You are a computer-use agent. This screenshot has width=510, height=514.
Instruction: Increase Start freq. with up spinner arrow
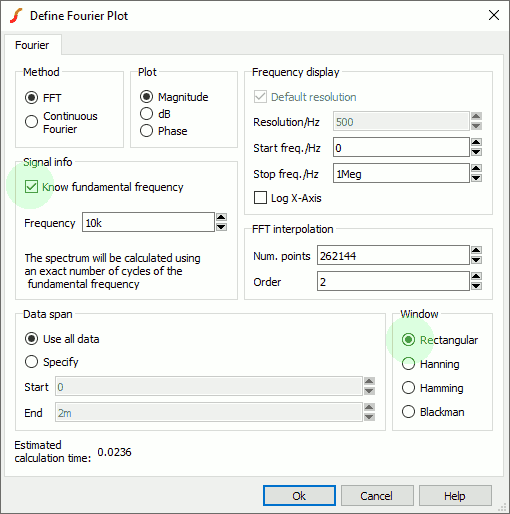[x=476, y=143]
